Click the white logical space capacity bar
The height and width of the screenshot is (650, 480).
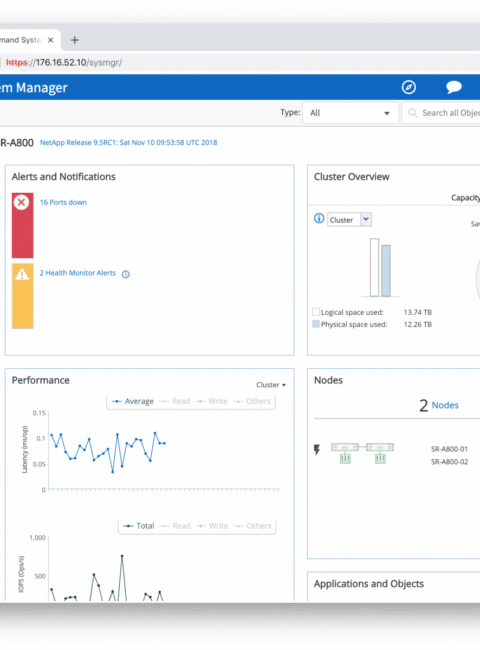(x=374, y=267)
